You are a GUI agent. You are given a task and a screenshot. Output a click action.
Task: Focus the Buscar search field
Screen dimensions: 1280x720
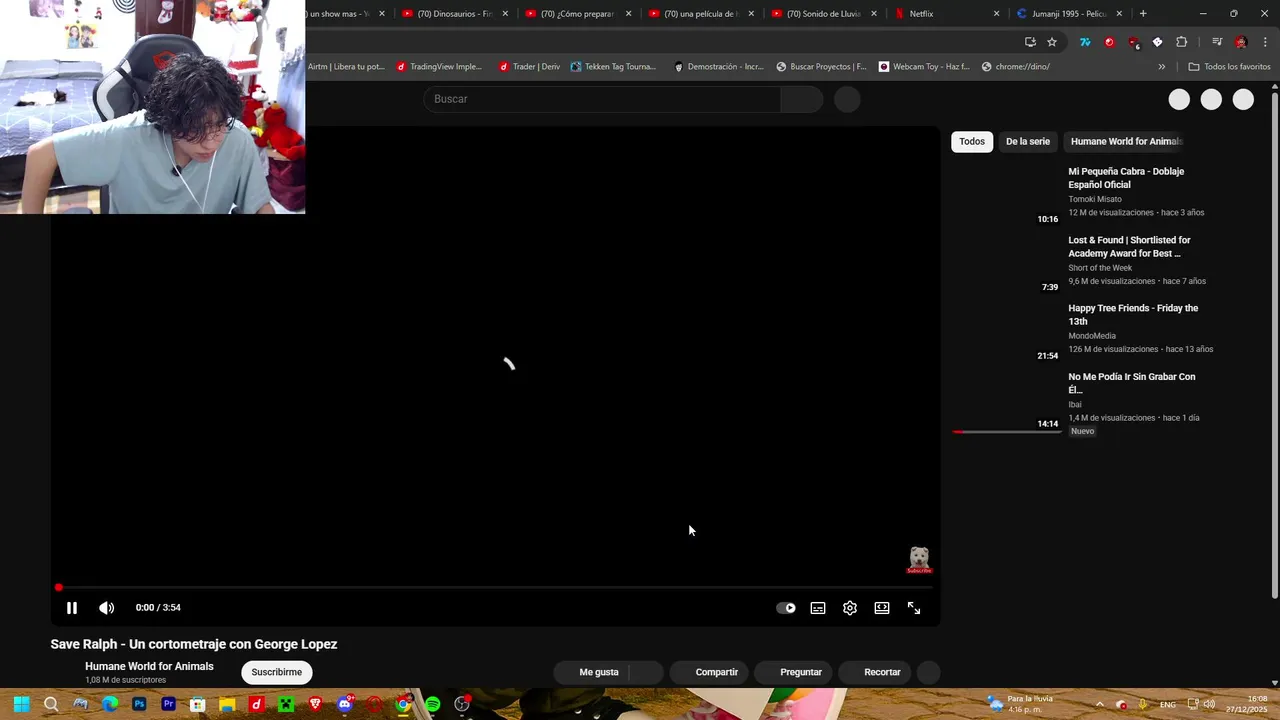click(x=603, y=99)
